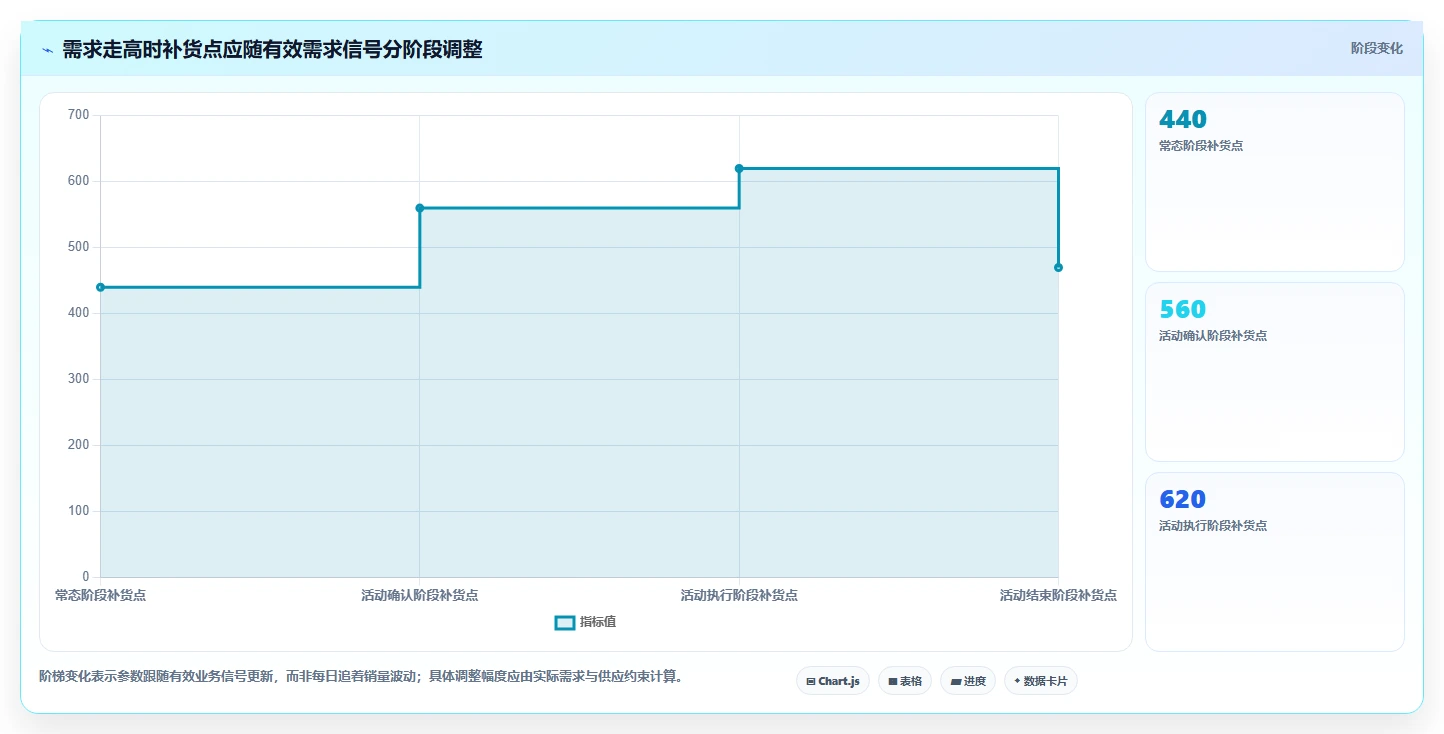
Task: Click the number 620 in the third card
Action: [1183, 499]
